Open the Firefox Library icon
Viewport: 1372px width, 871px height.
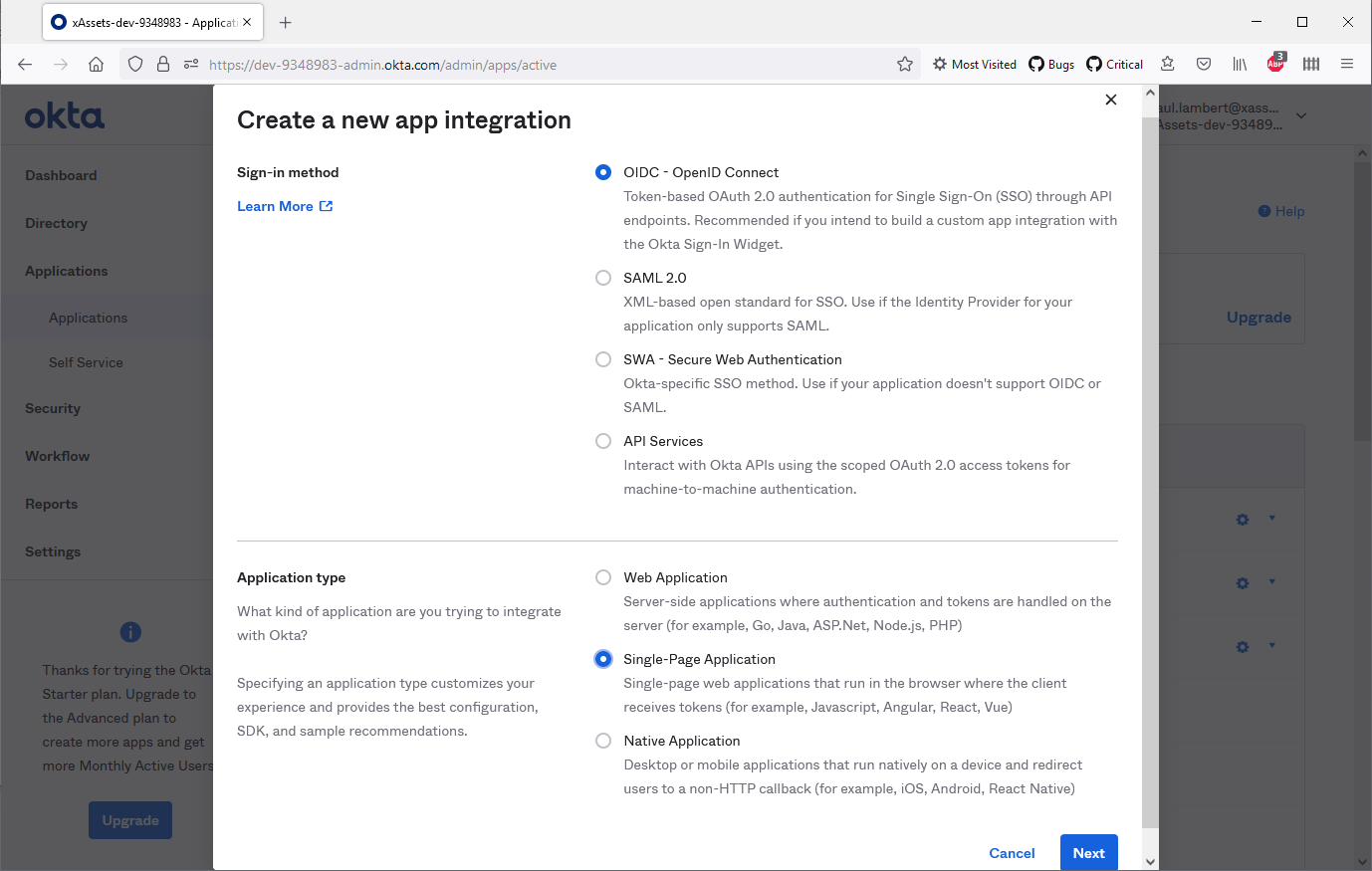pos(1240,63)
